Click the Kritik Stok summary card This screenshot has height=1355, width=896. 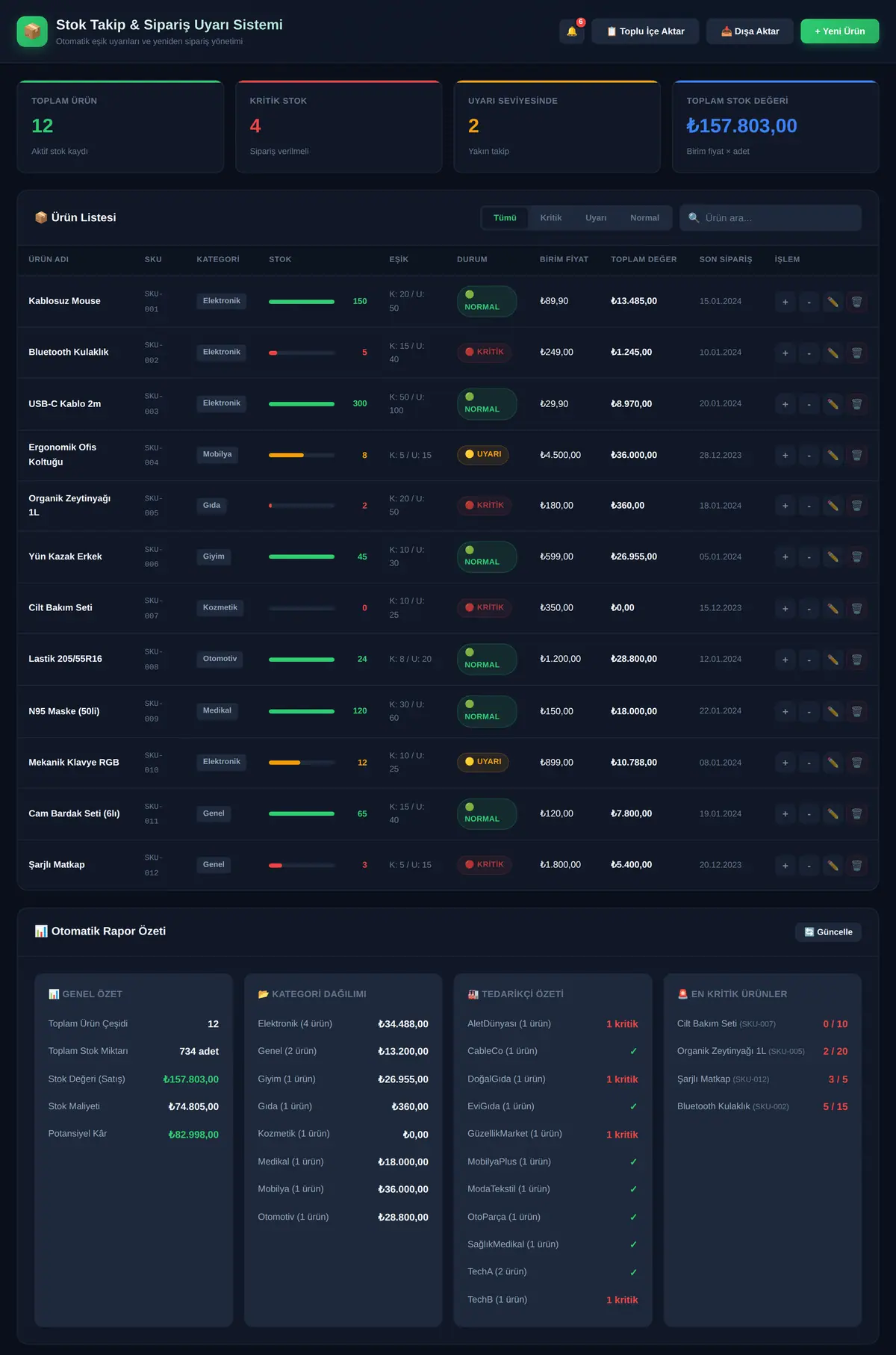click(339, 126)
